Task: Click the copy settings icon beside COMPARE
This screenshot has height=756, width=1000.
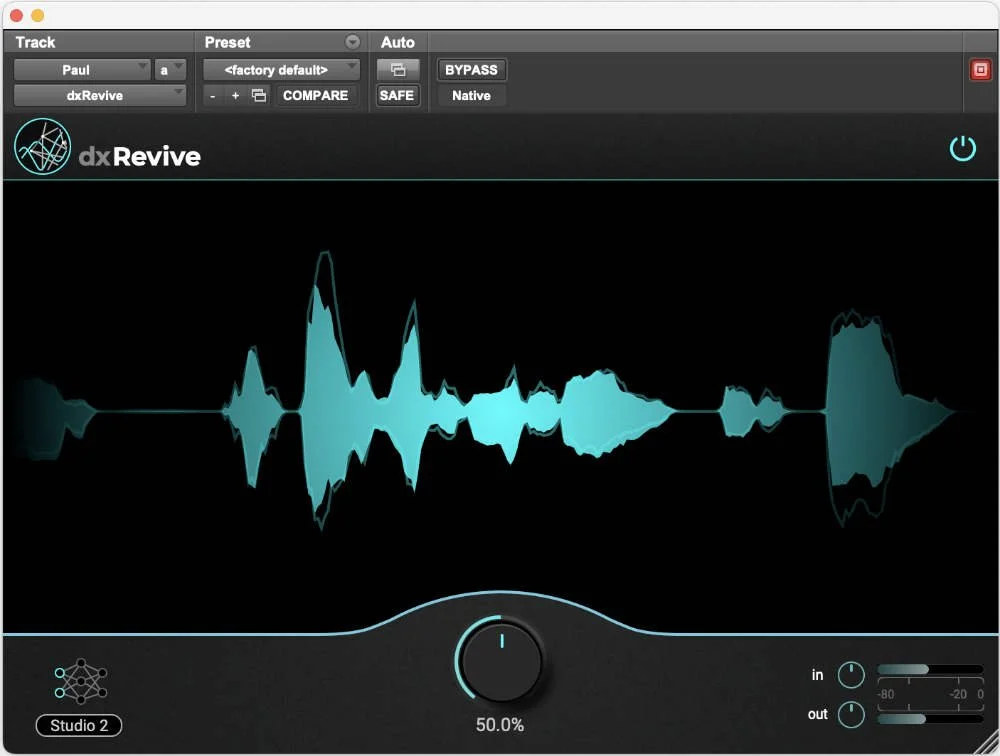Action: pos(259,95)
